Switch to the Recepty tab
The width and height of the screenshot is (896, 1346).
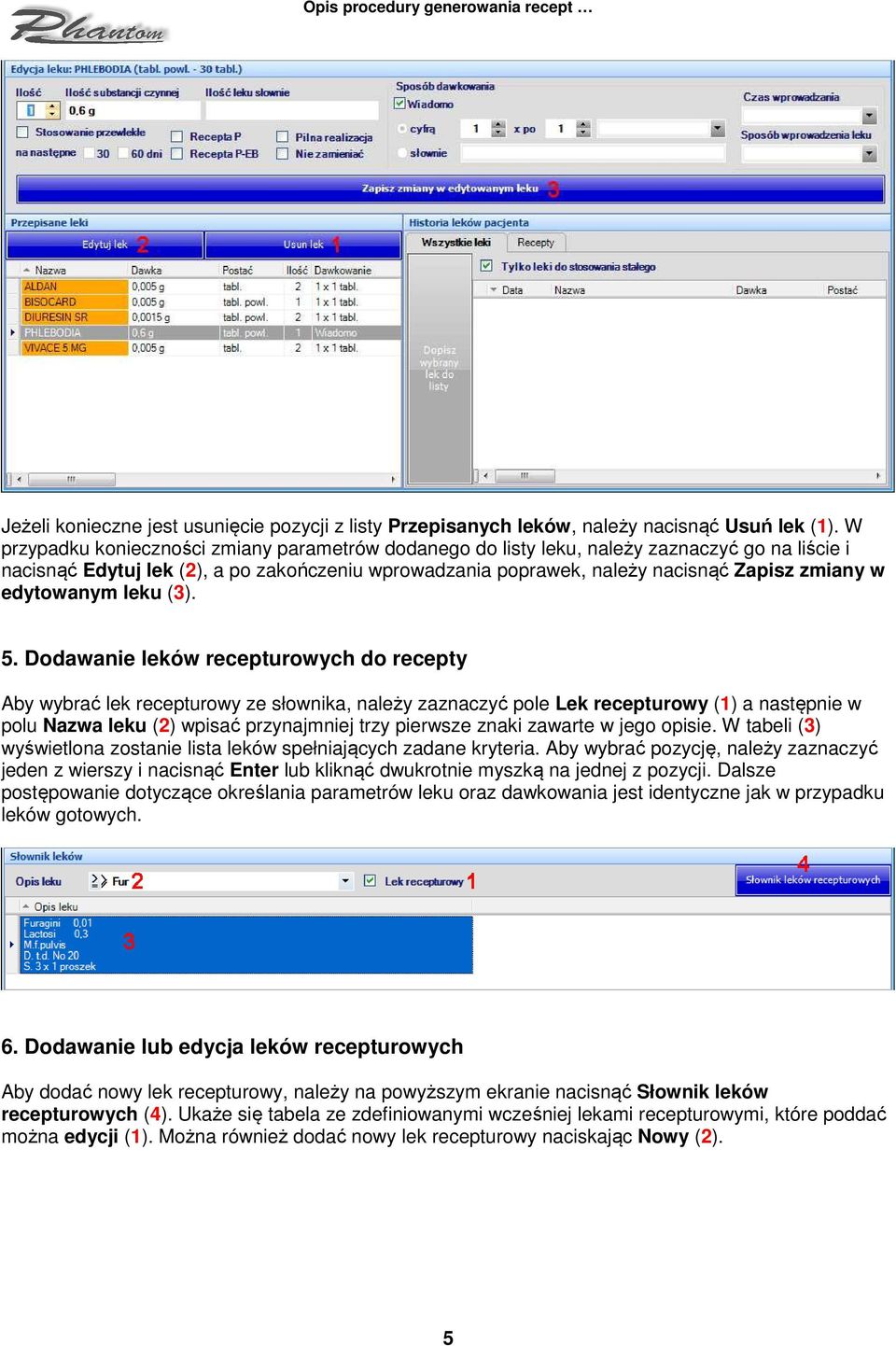tap(536, 243)
